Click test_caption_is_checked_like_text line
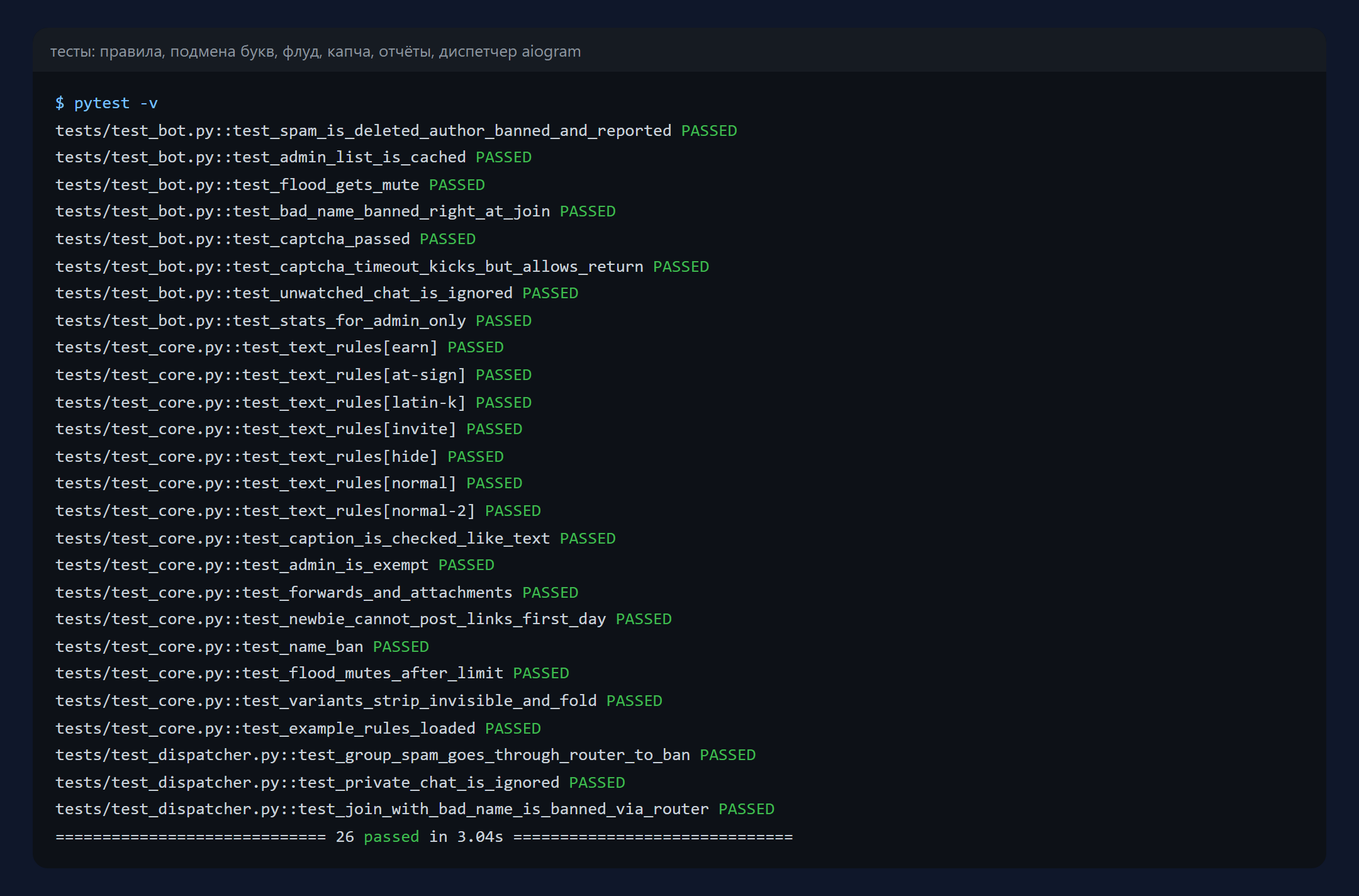The width and height of the screenshot is (1359, 896). pyautogui.click(x=335, y=539)
